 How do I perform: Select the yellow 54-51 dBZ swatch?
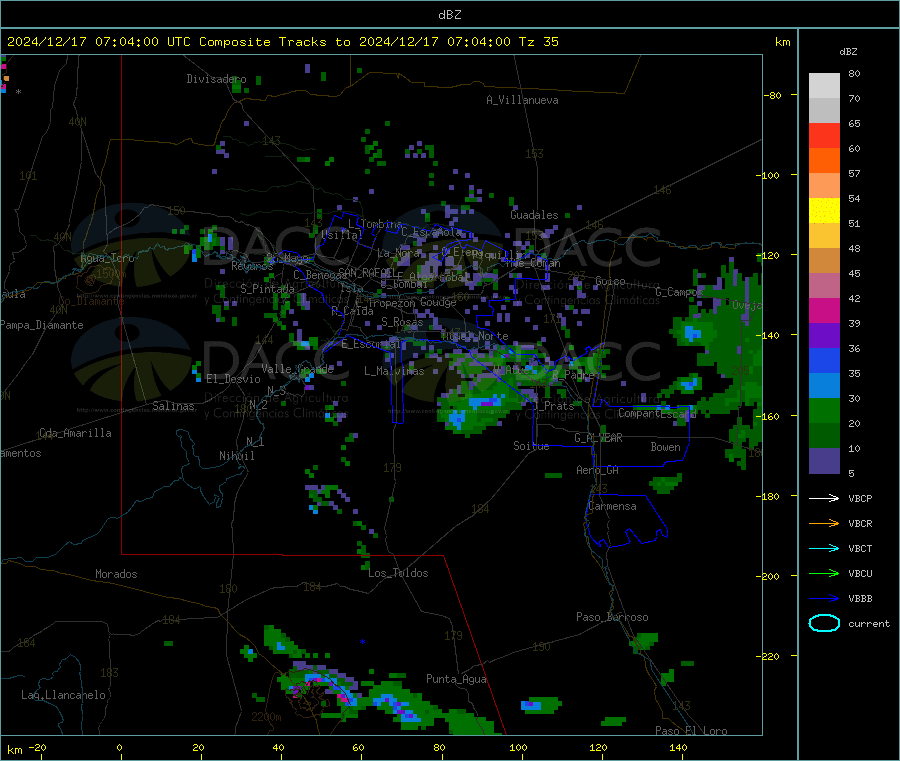click(x=824, y=211)
